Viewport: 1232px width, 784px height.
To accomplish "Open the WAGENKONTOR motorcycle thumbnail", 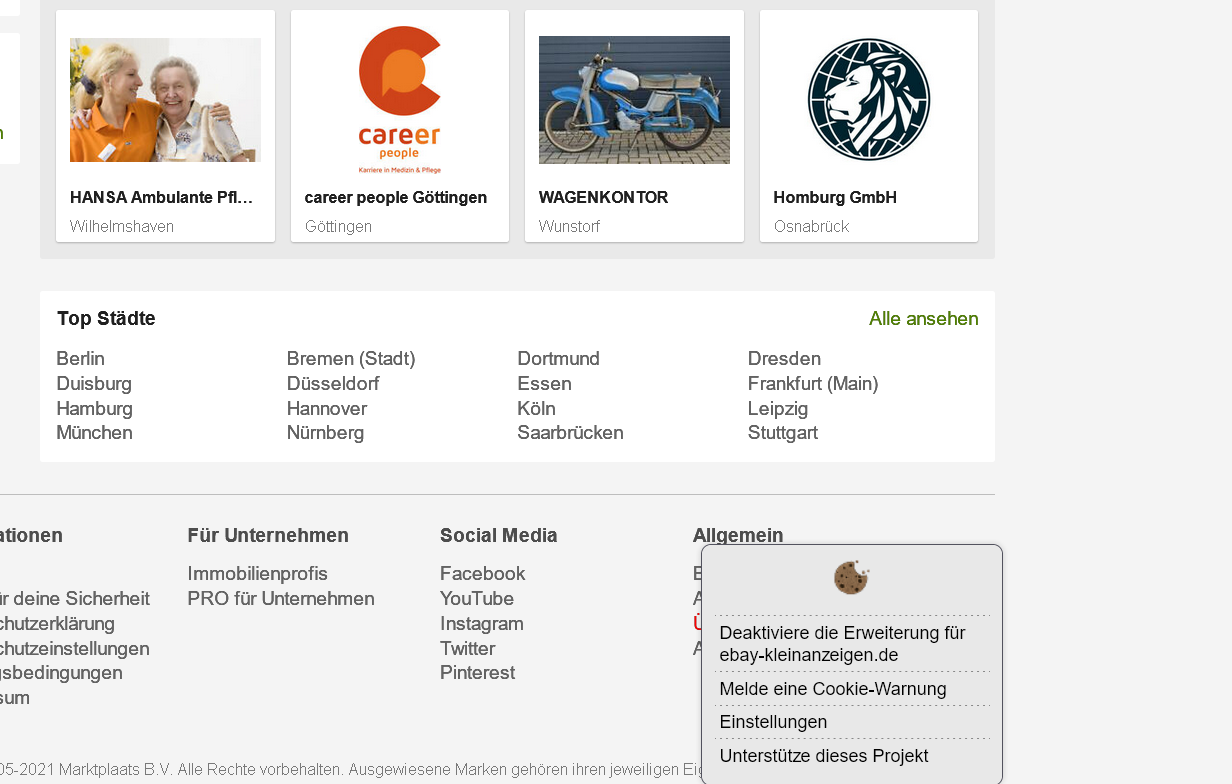I will pyautogui.click(x=634, y=100).
